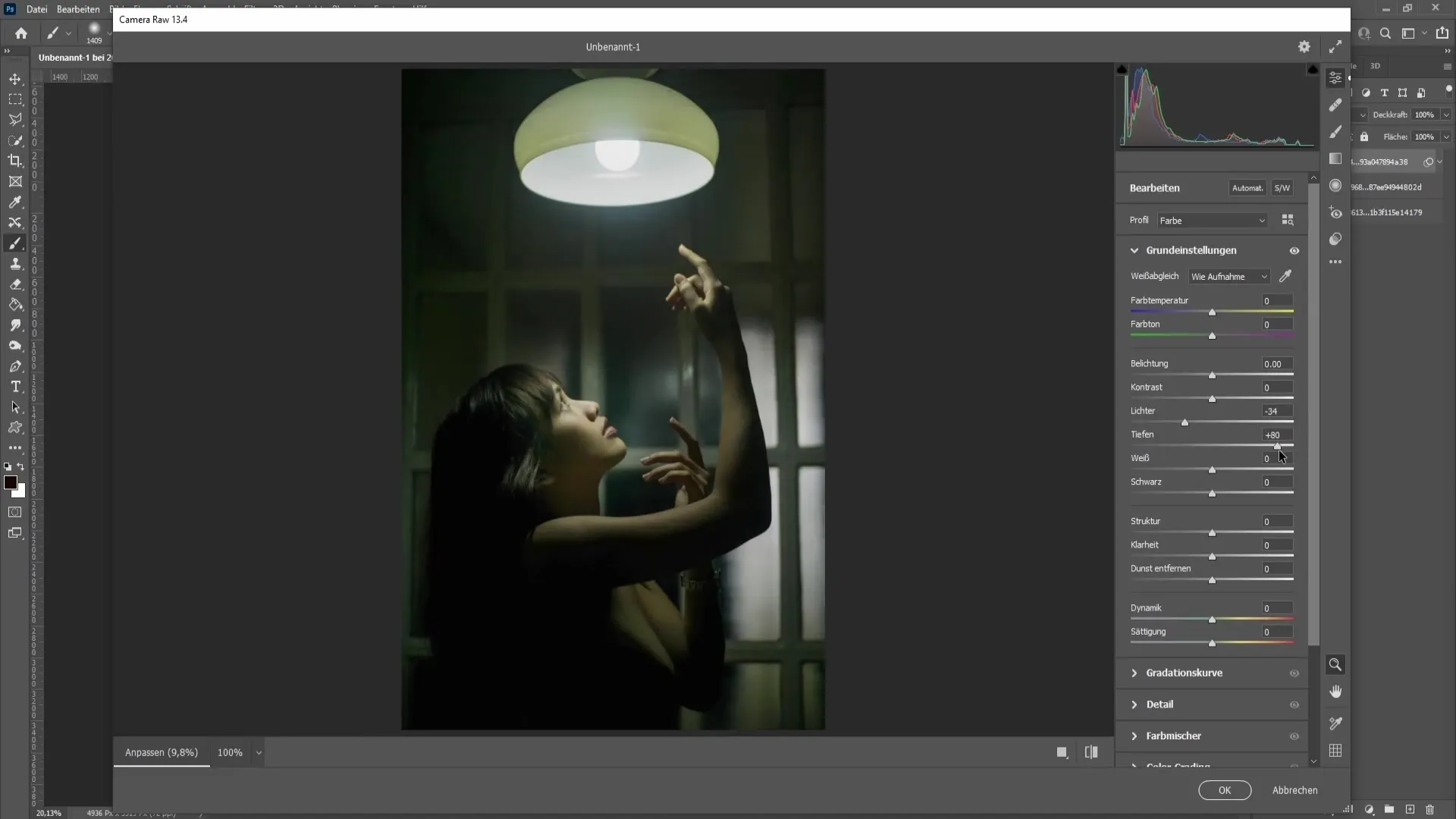Select the Move tool in Photoshop toolbar
This screenshot has height=819, width=1456.
(x=15, y=79)
